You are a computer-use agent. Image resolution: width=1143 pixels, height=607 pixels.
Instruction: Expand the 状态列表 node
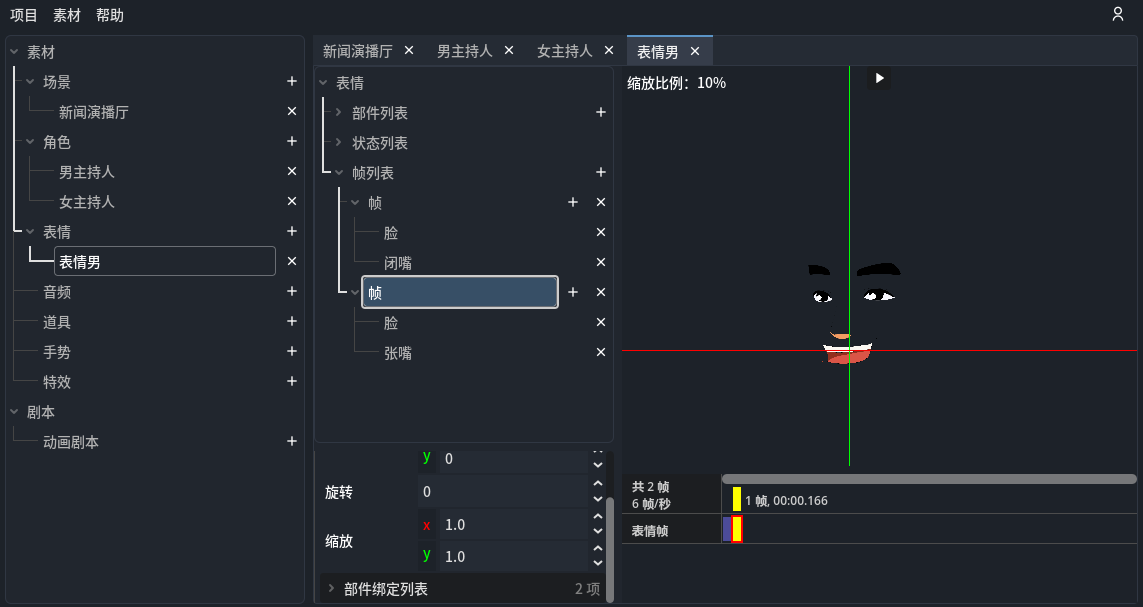(339, 143)
